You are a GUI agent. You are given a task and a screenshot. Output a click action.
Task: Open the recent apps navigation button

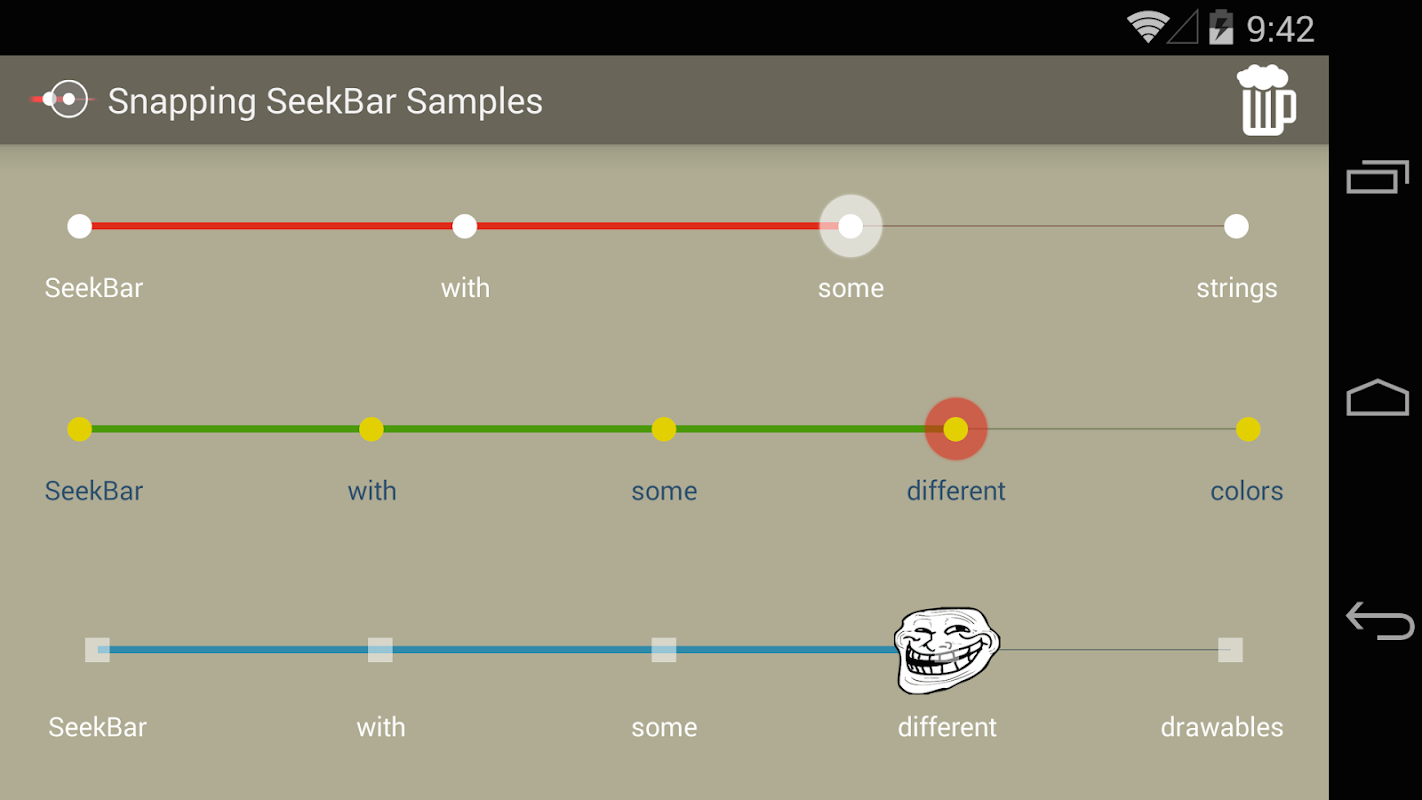[1377, 178]
